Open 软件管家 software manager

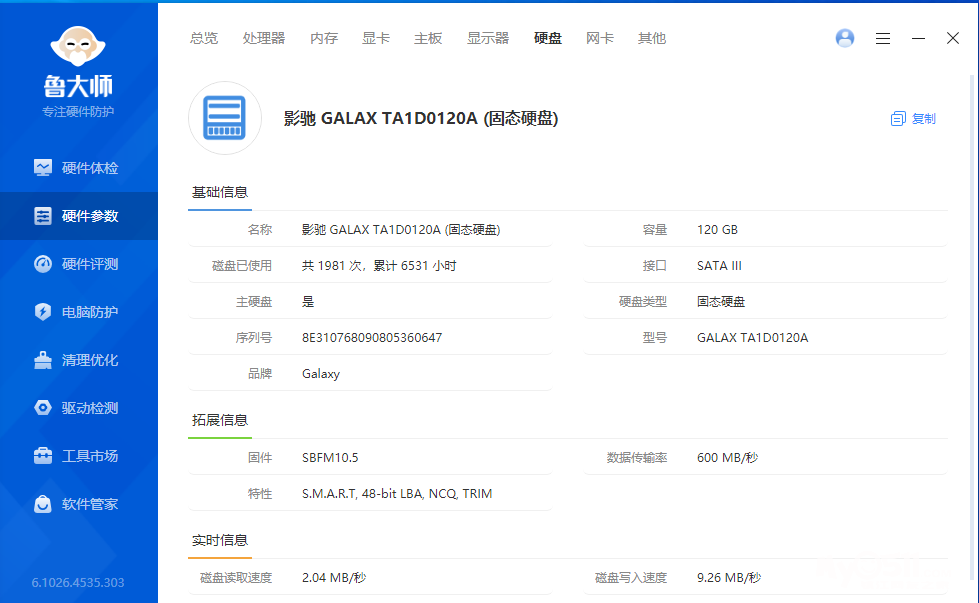pyautogui.click(x=78, y=504)
